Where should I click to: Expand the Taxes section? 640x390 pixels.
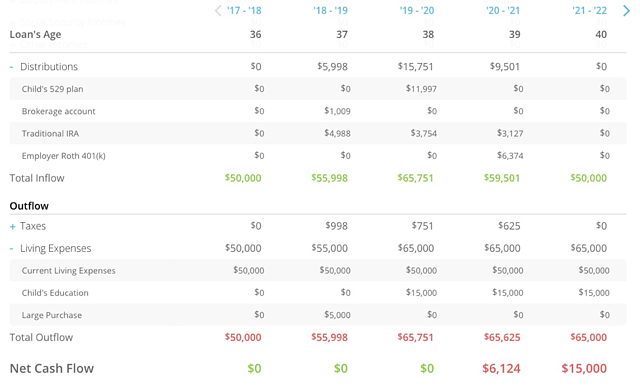(13, 226)
